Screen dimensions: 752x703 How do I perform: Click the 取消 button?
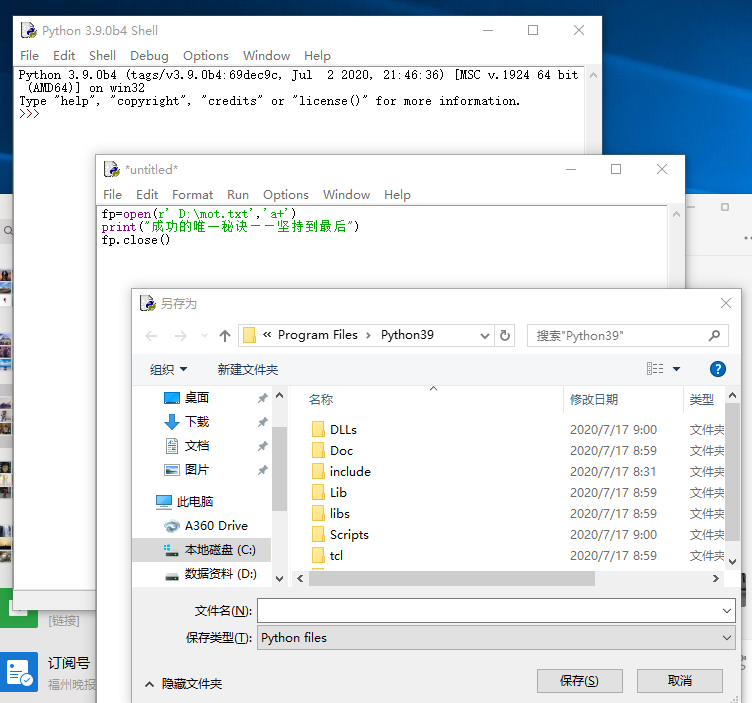point(680,681)
